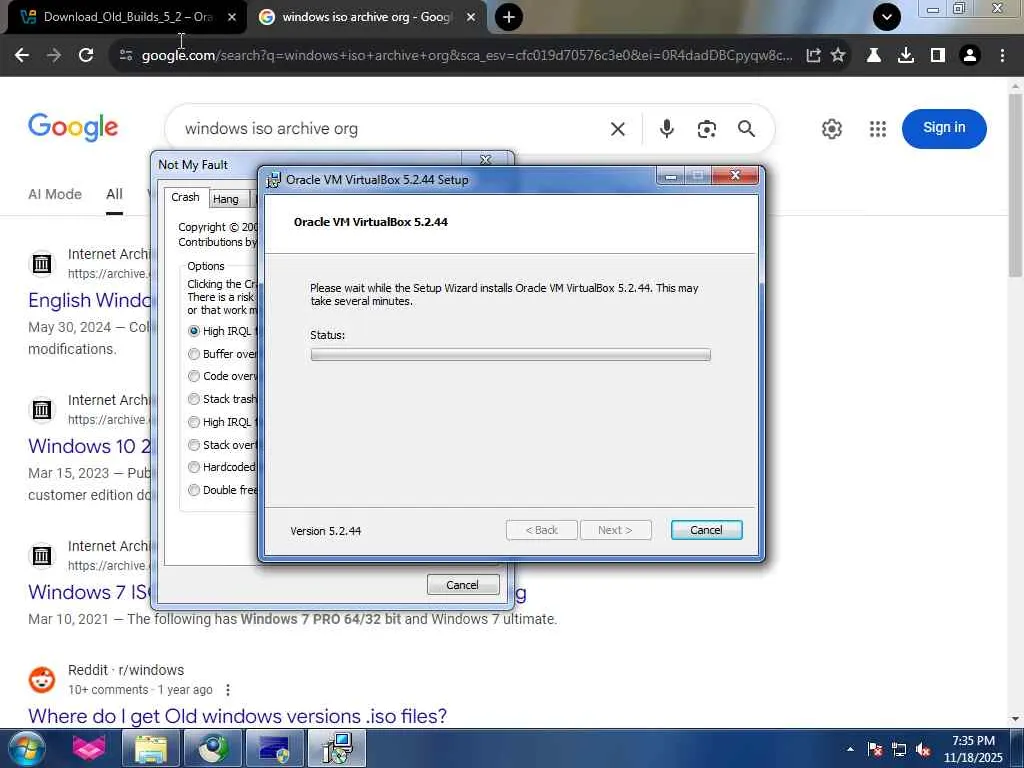This screenshot has height=768, width=1024.
Task: Submit search with magnifier icon
Action: pos(746,129)
